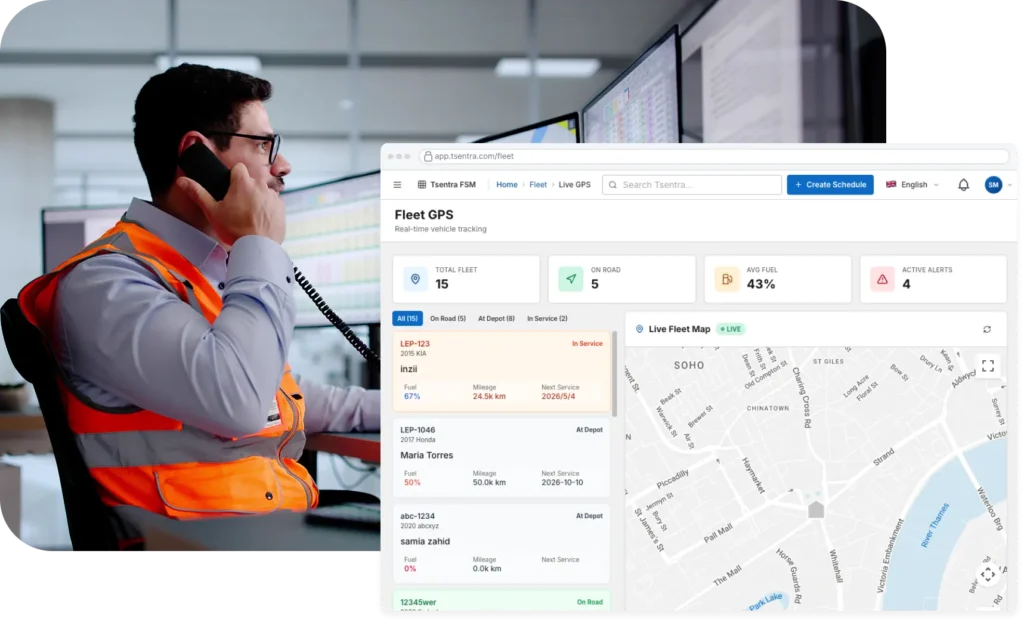Click the 0% fuel value
Viewport: 1024px width, 622px height.
coord(410,569)
